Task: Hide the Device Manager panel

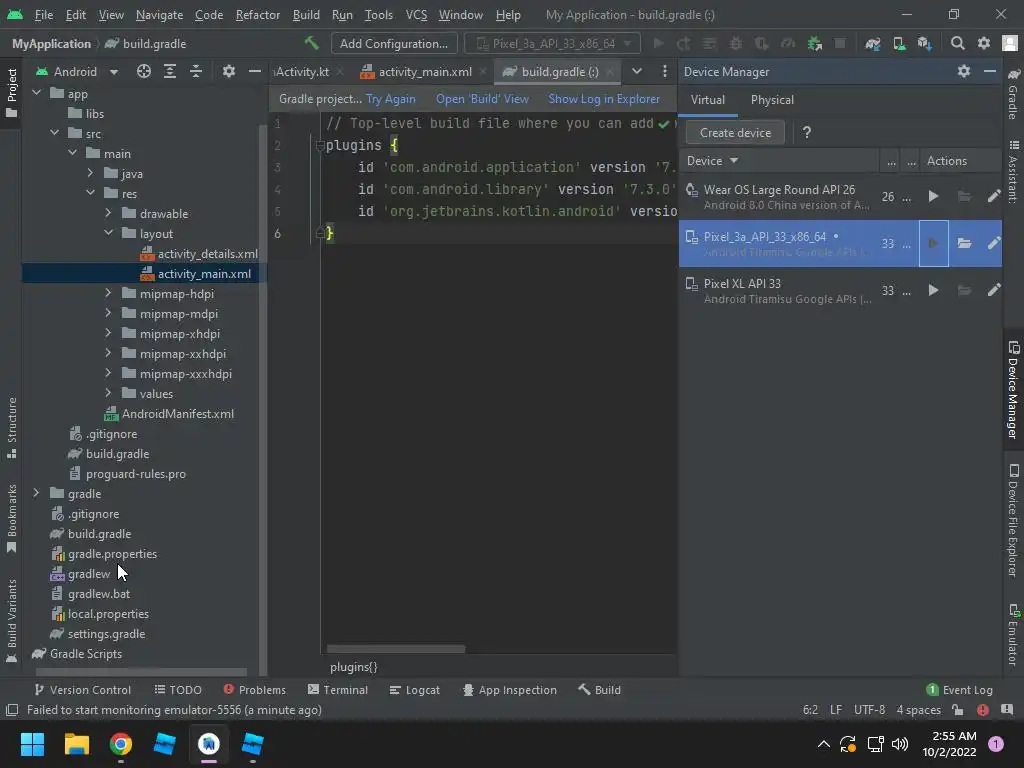Action: [990, 71]
